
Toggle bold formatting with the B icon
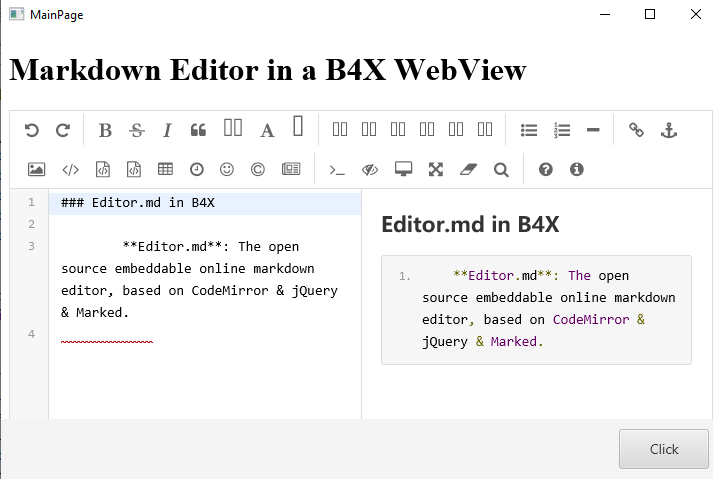(105, 131)
